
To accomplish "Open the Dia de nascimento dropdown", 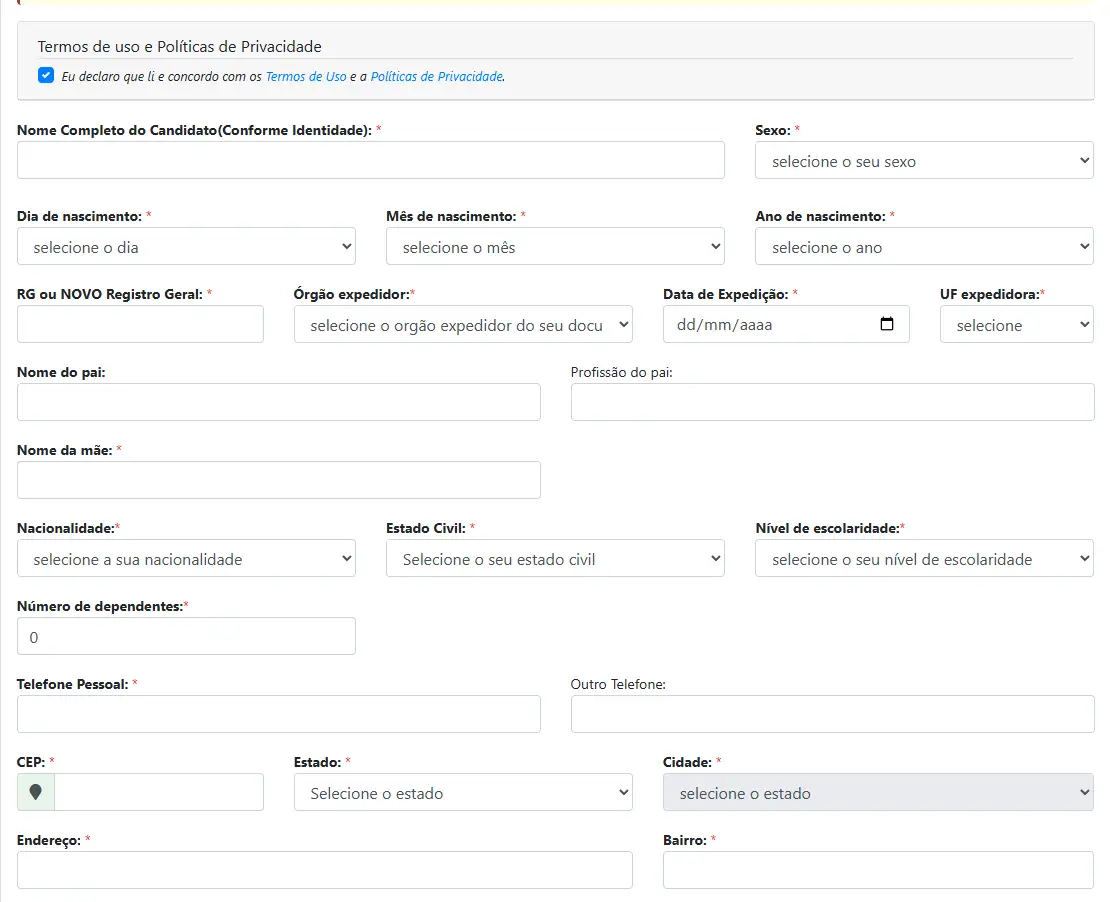I will (186, 247).
